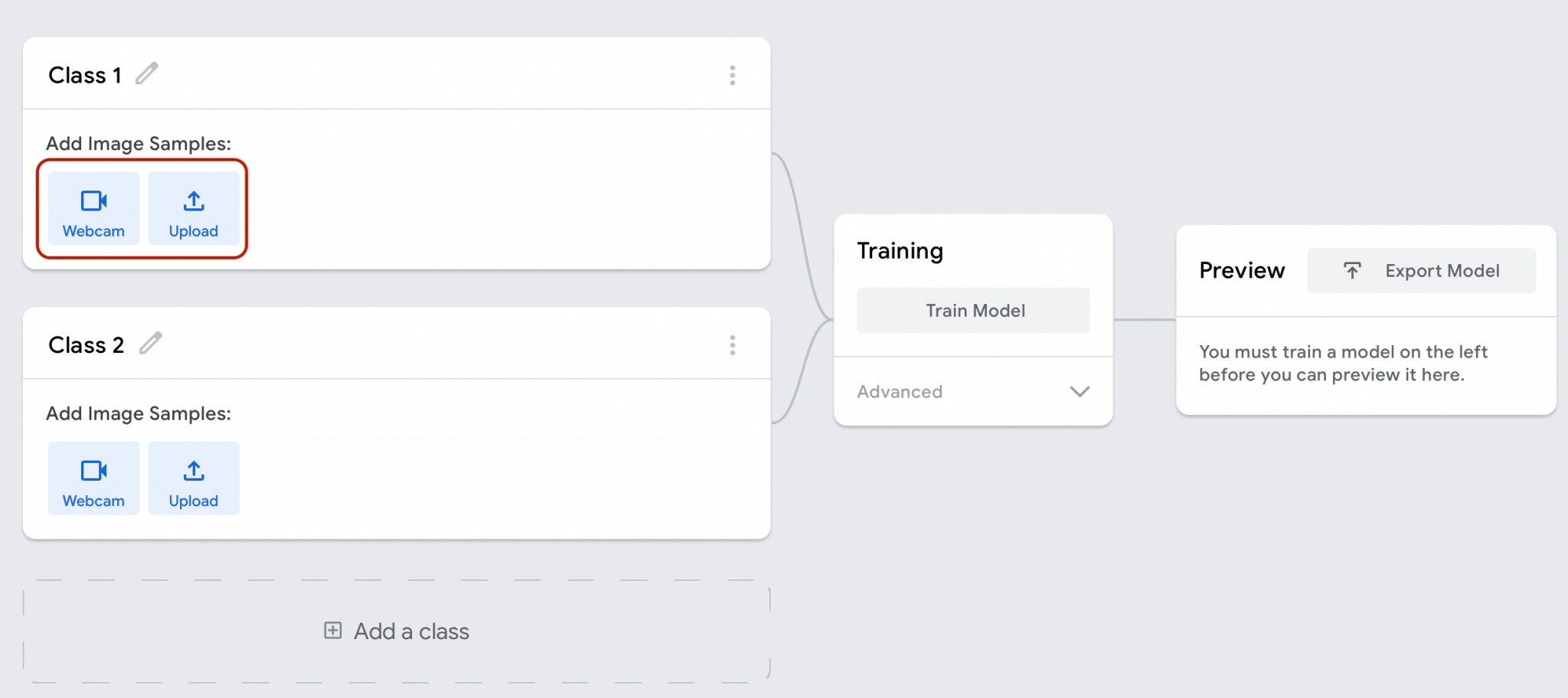Click the Export Model button label

coord(1442,271)
